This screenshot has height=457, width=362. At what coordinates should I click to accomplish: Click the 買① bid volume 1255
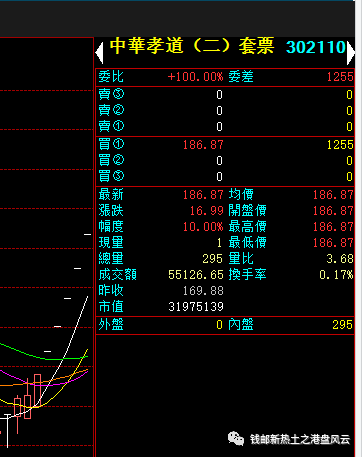pos(340,145)
